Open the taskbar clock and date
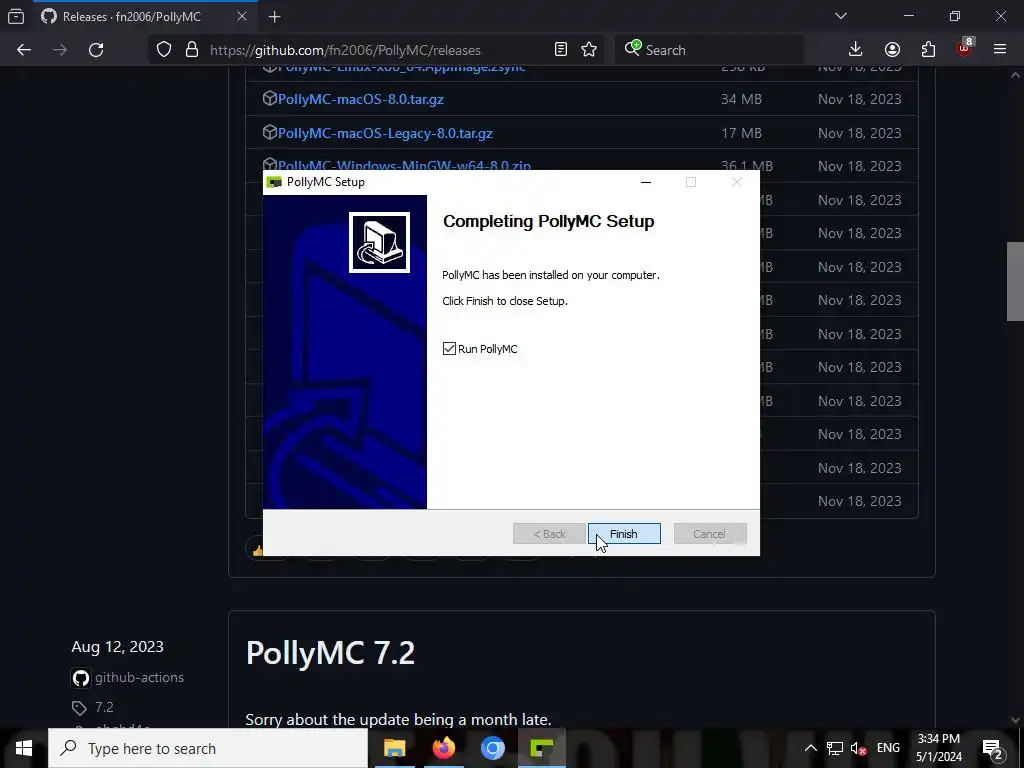 [x=939, y=748]
